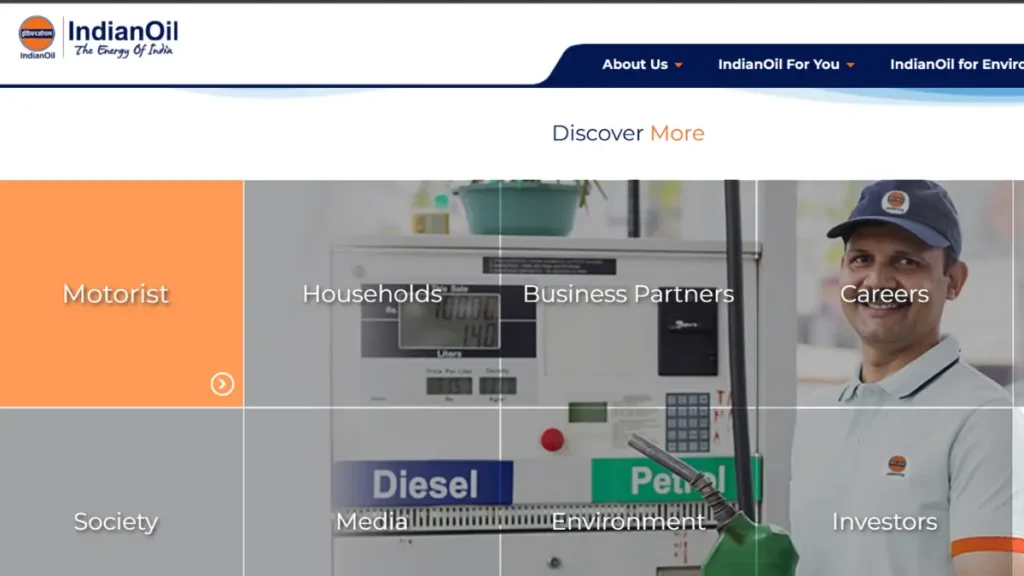The width and height of the screenshot is (1024, 576).
Task: Click the numeric keypad on the fuel dispenser
Action: coord(687,421)
